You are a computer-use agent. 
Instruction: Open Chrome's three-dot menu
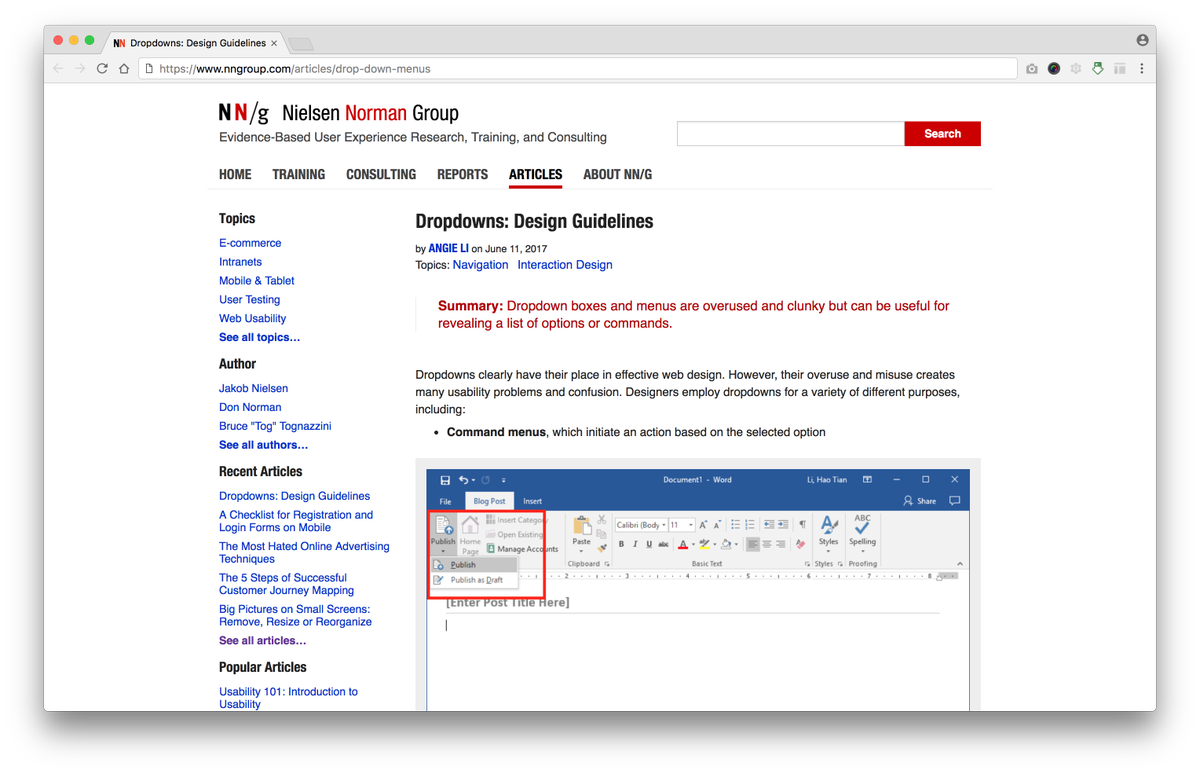1142,69
